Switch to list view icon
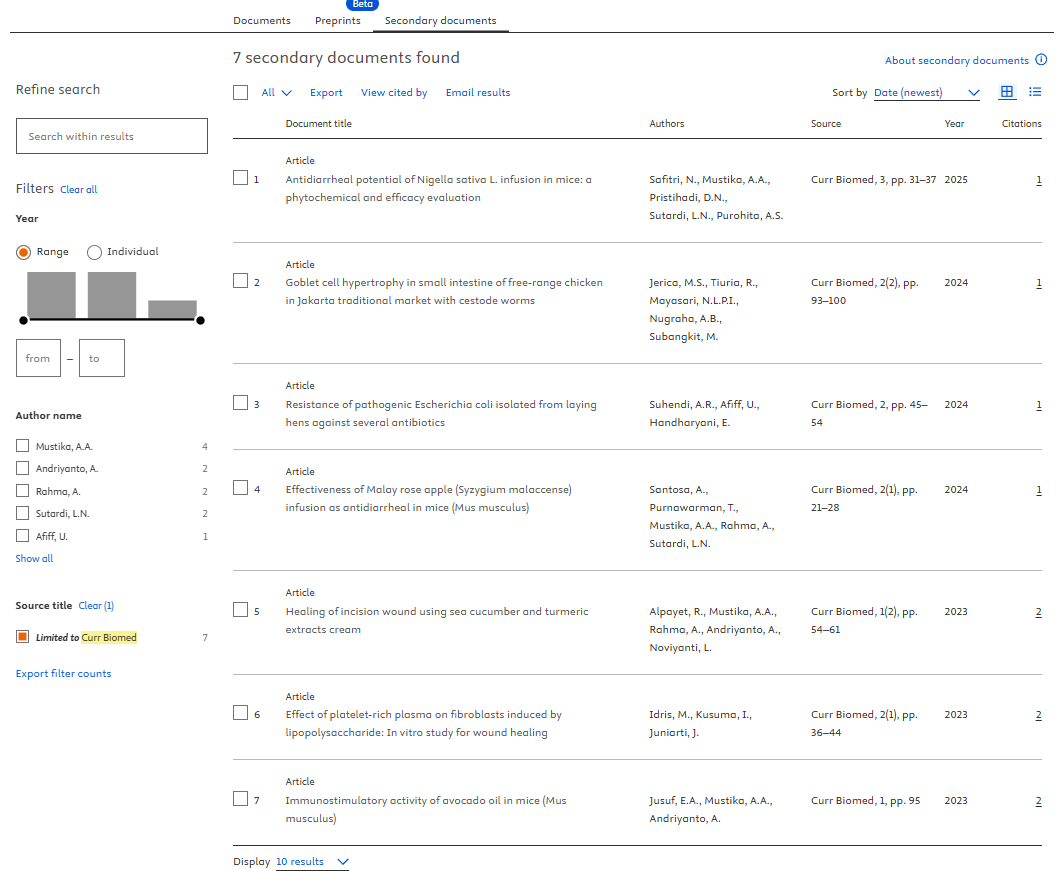The height and width of the screenshot is (871, 1061). [x=1035, y=92]
